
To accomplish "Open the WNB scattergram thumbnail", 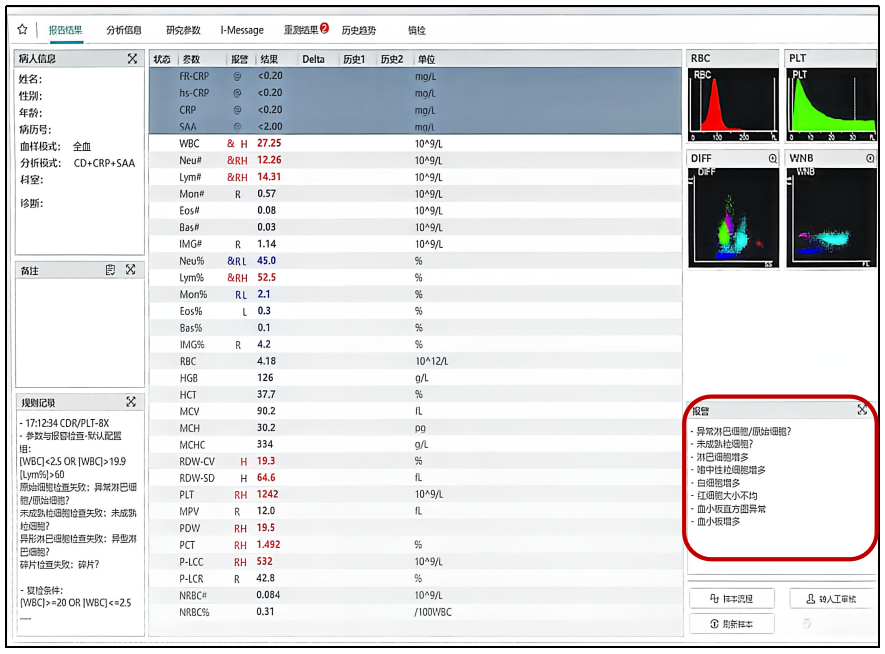I will tap(831, 217).
